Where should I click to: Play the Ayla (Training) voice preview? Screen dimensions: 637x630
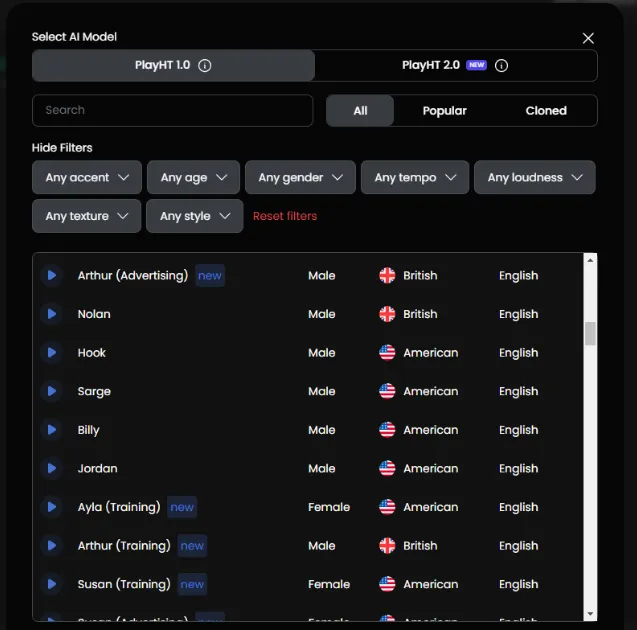52,507
